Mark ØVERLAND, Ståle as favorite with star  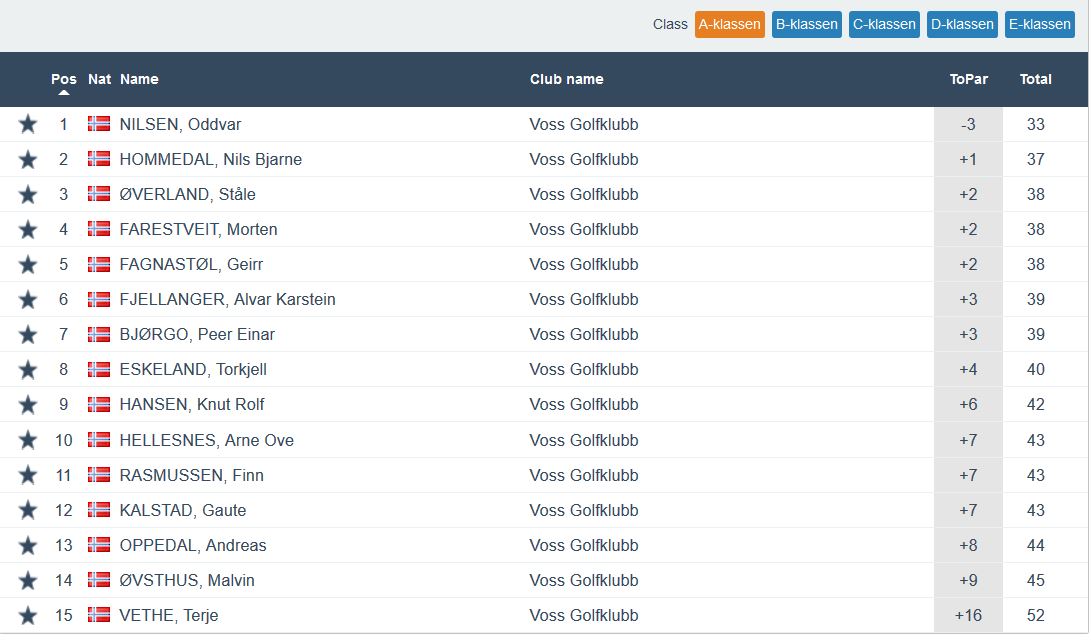point(28,194)
